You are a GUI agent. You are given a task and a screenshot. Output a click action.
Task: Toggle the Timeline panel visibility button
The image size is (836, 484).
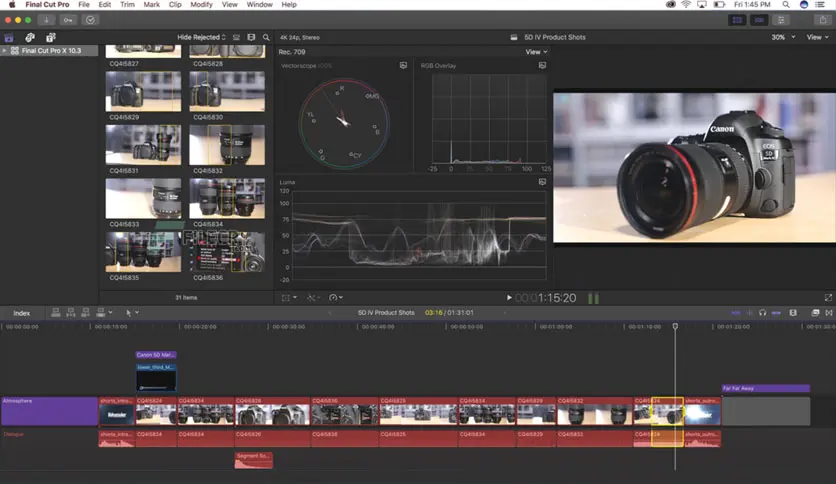[x=760, y=19]
